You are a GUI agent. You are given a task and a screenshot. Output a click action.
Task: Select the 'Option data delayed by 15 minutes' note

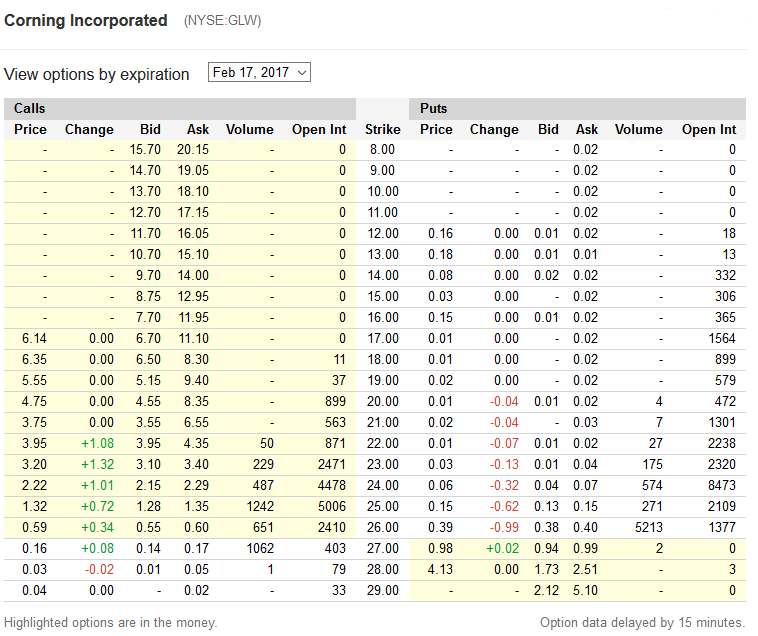tap(642, 622)
